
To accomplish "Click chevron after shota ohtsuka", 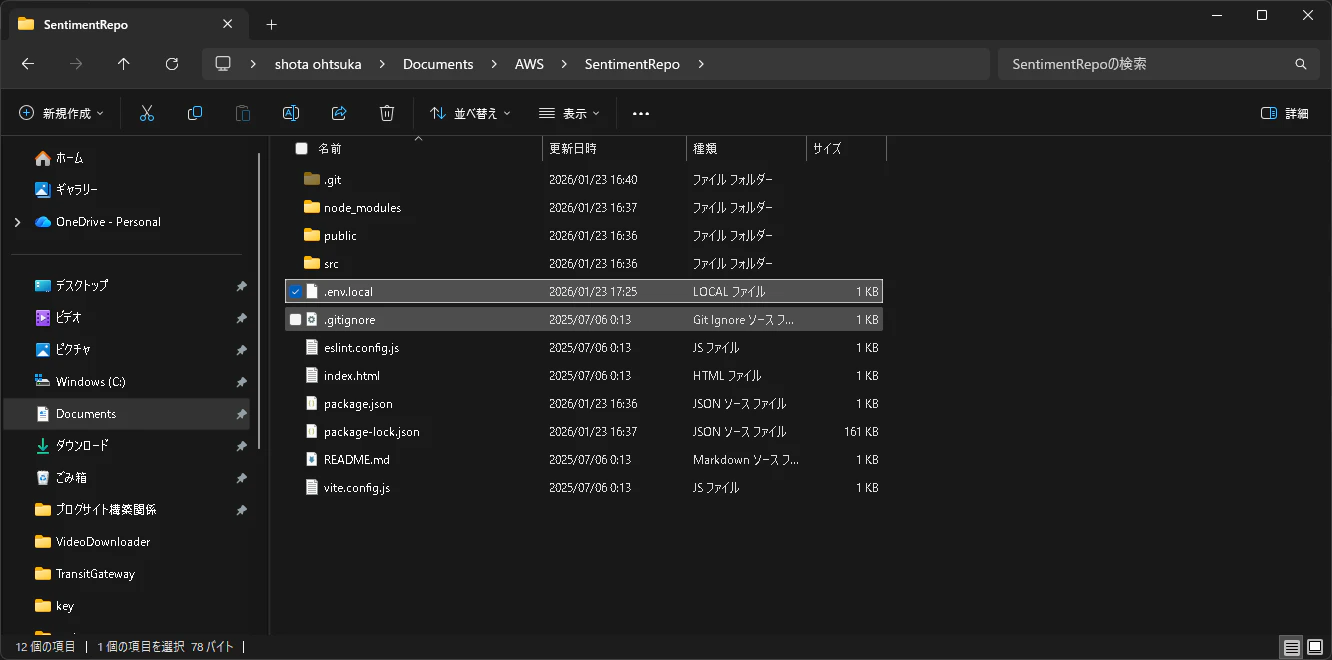I will [x=382, y=64].
